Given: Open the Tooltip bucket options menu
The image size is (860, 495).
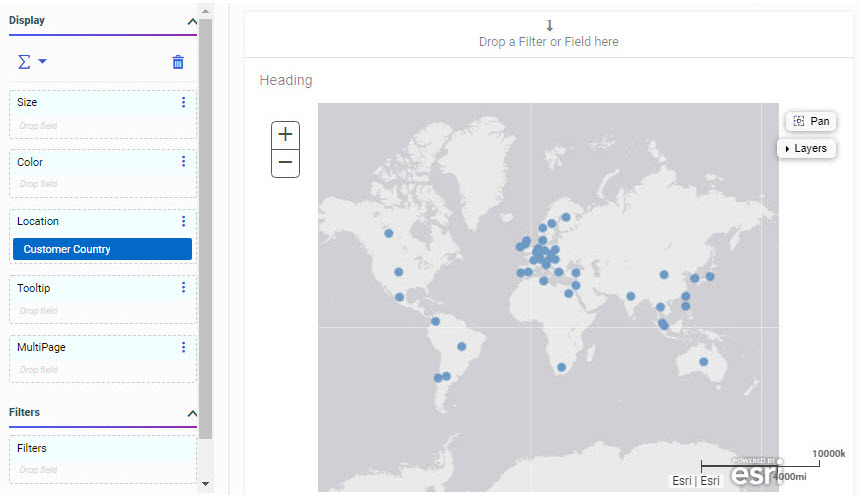Looking at the screenshot, I should (x=183, y=288).
